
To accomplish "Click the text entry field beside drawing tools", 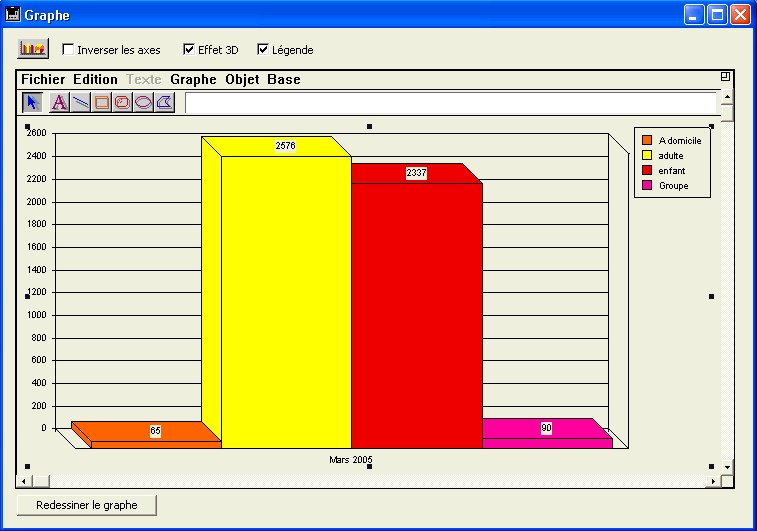I will click(x=450, y=102).
